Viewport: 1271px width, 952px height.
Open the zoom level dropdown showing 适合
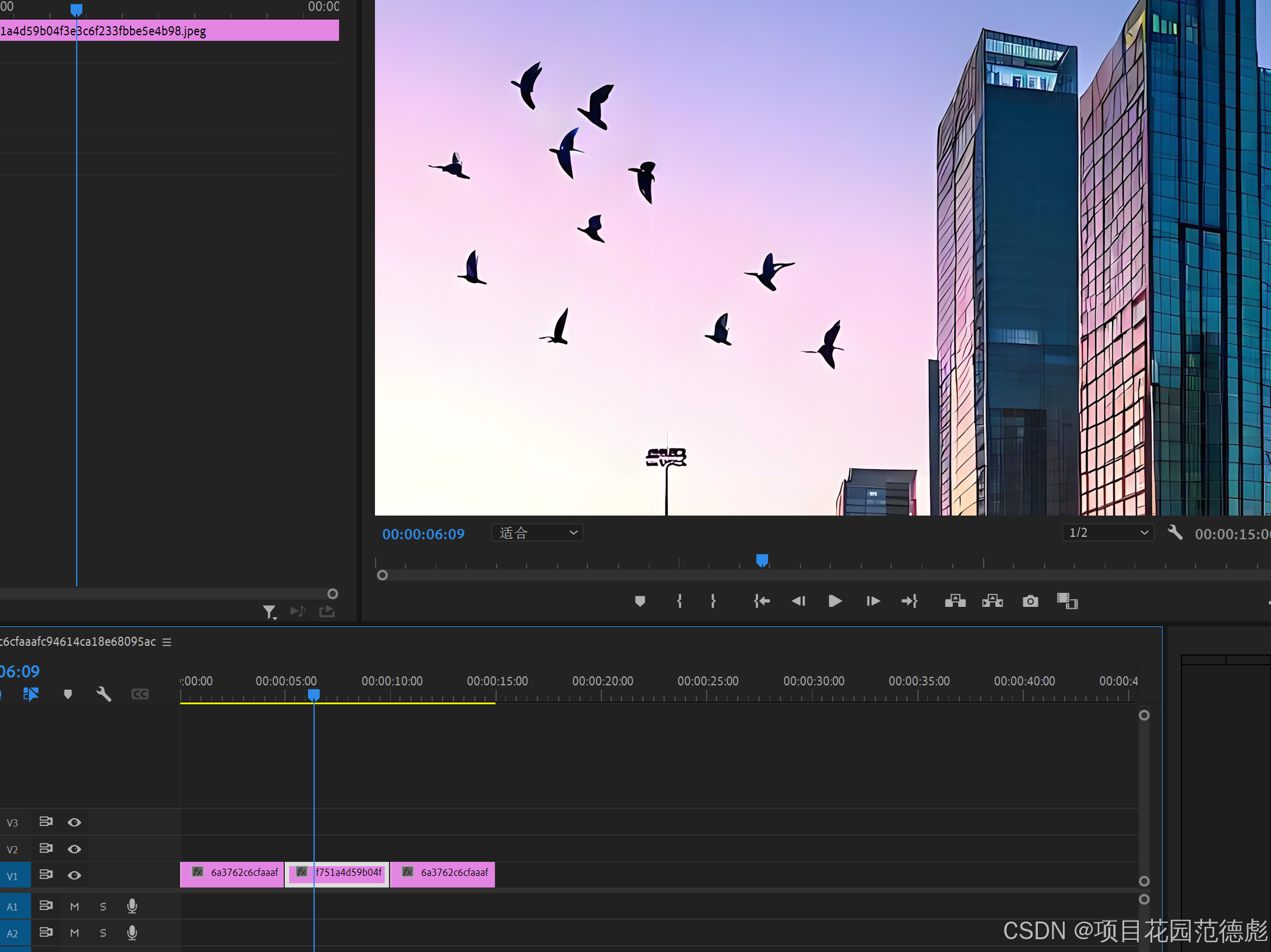(537, 533)
